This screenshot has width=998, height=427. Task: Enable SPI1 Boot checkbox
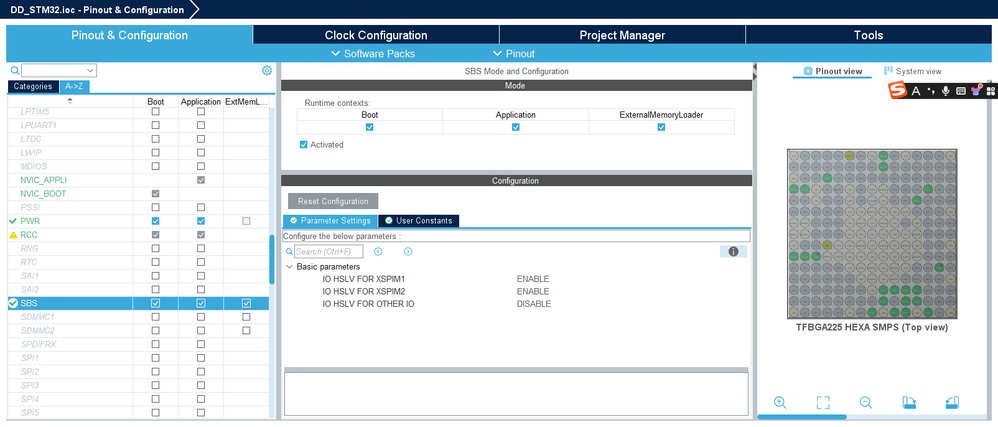tap(155, 358)
